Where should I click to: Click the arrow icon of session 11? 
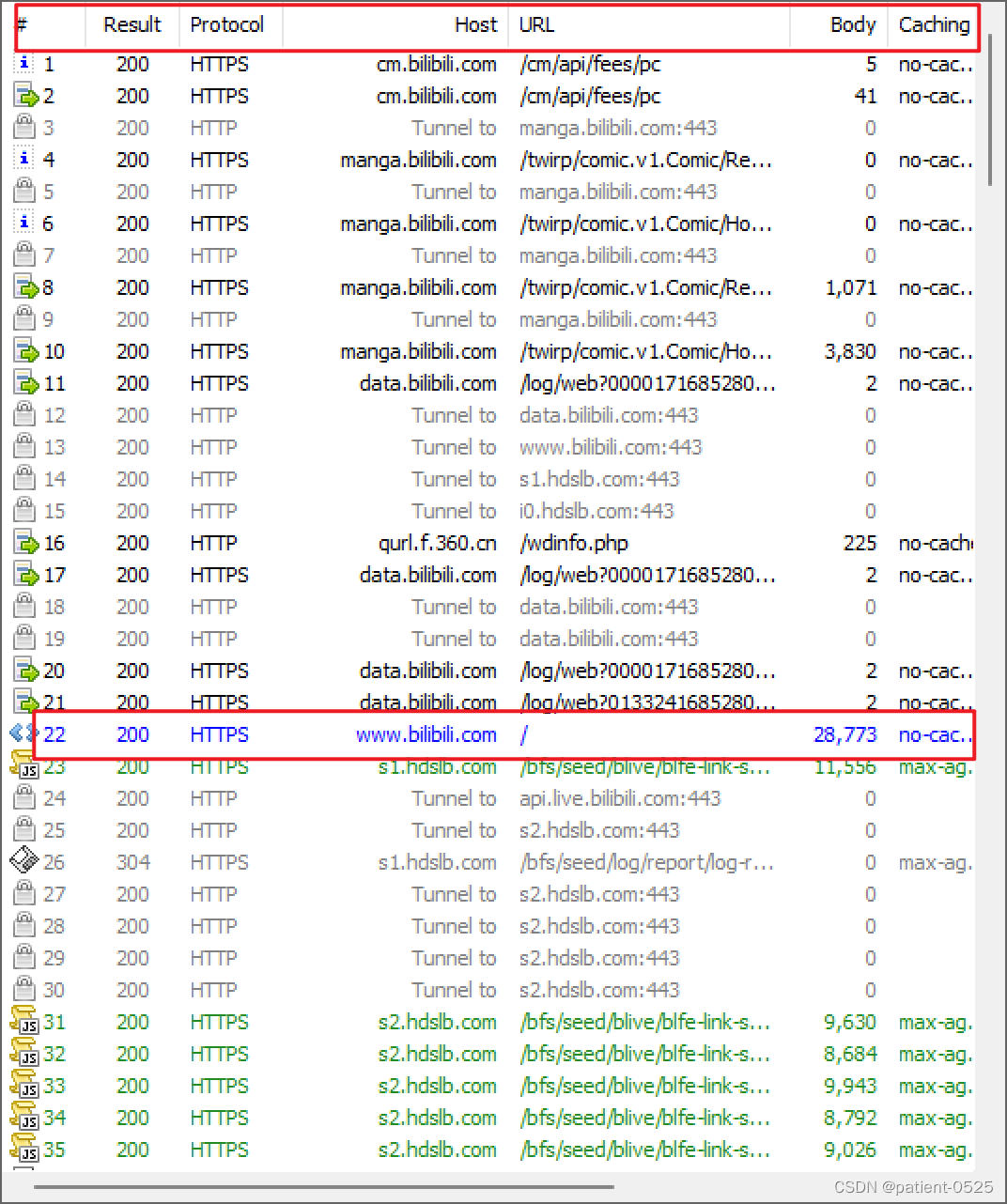pos(25,383)
